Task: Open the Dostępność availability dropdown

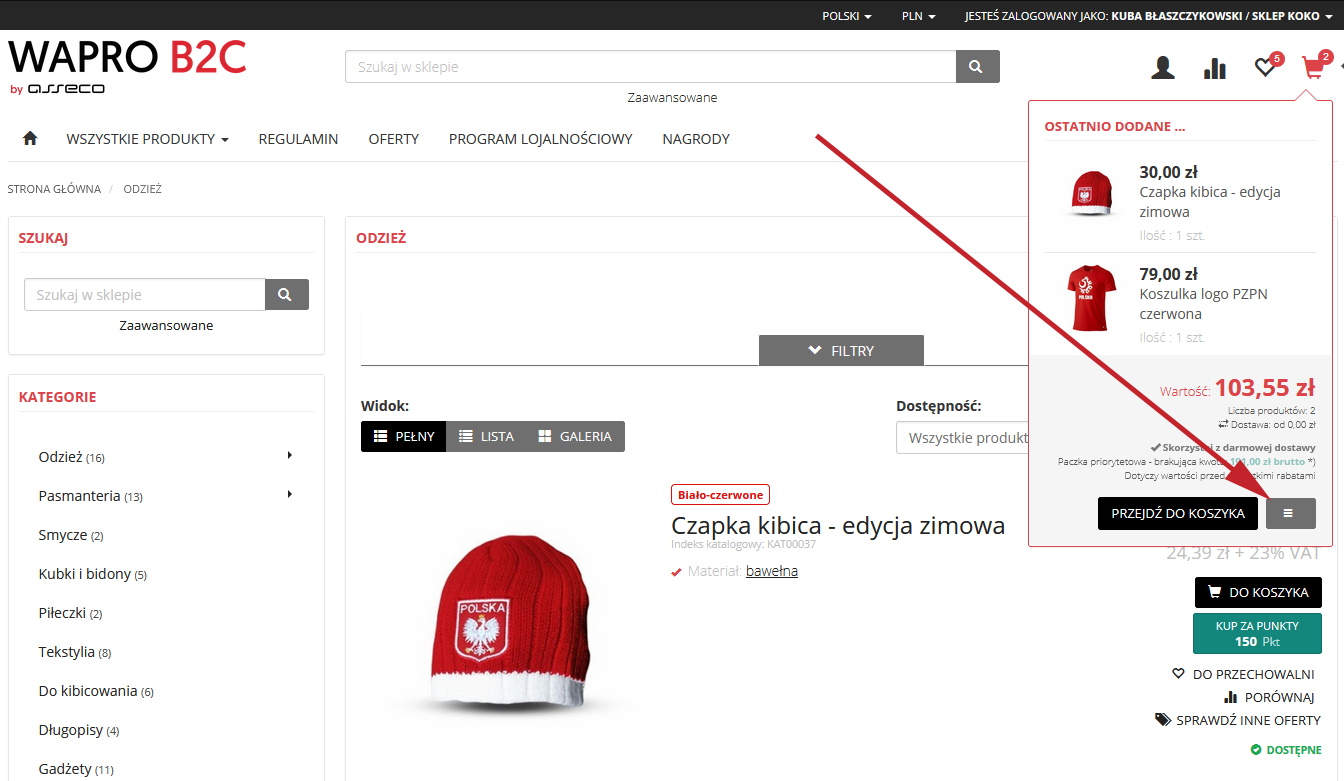Action: point(962,438)
